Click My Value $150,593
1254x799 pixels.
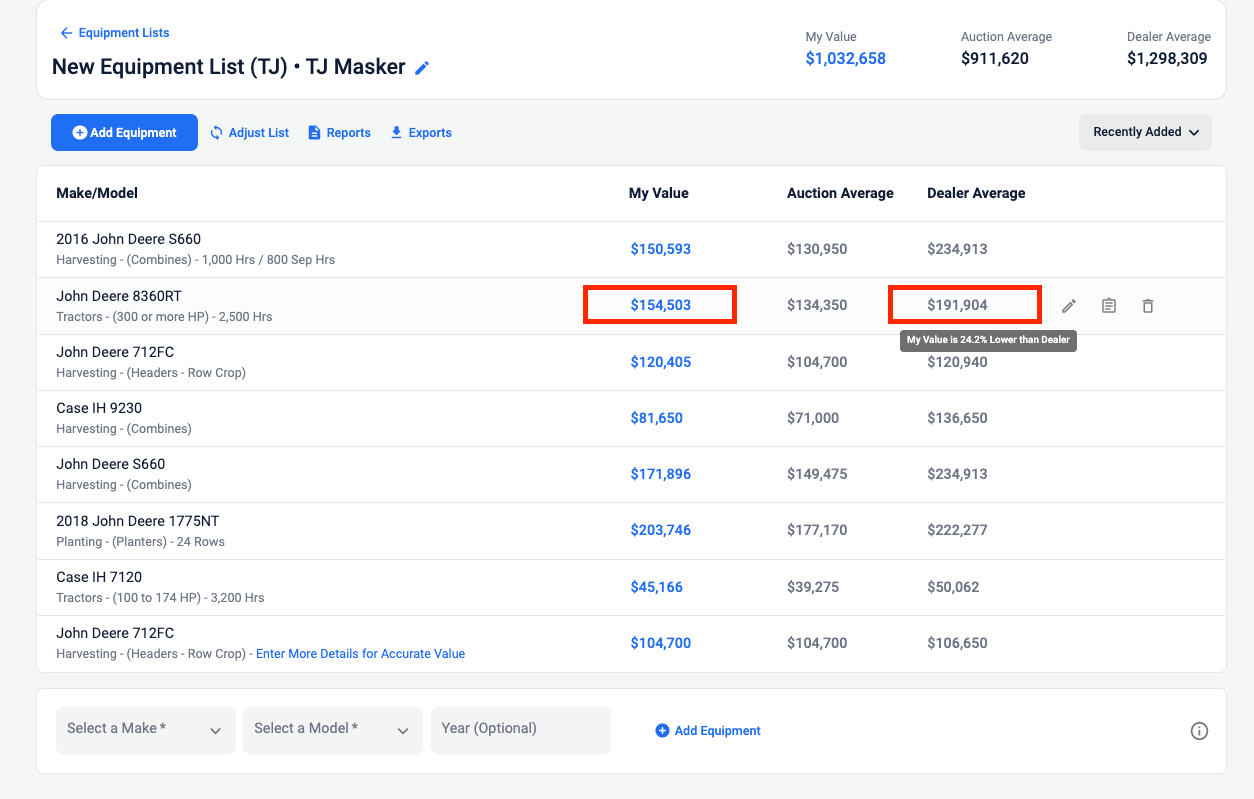tap(660, 249)
